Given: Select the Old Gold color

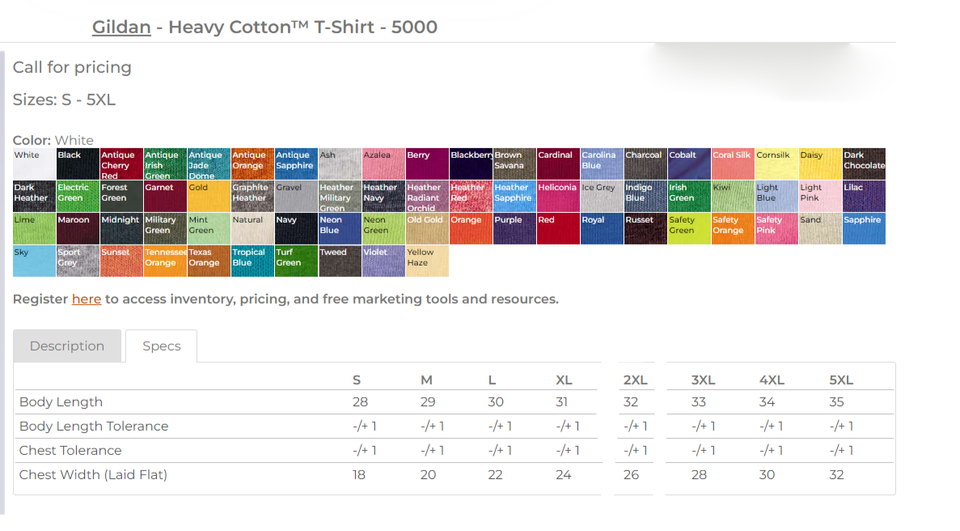Looking at the screenshot, I should click(x=427, y=228).
